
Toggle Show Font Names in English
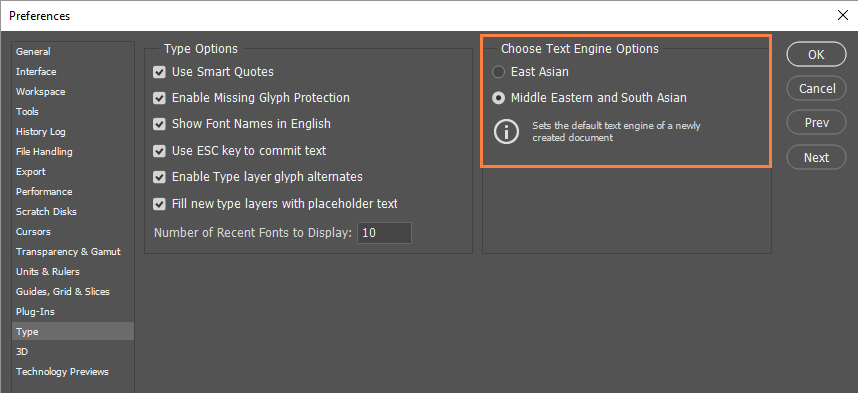[159, 124]
